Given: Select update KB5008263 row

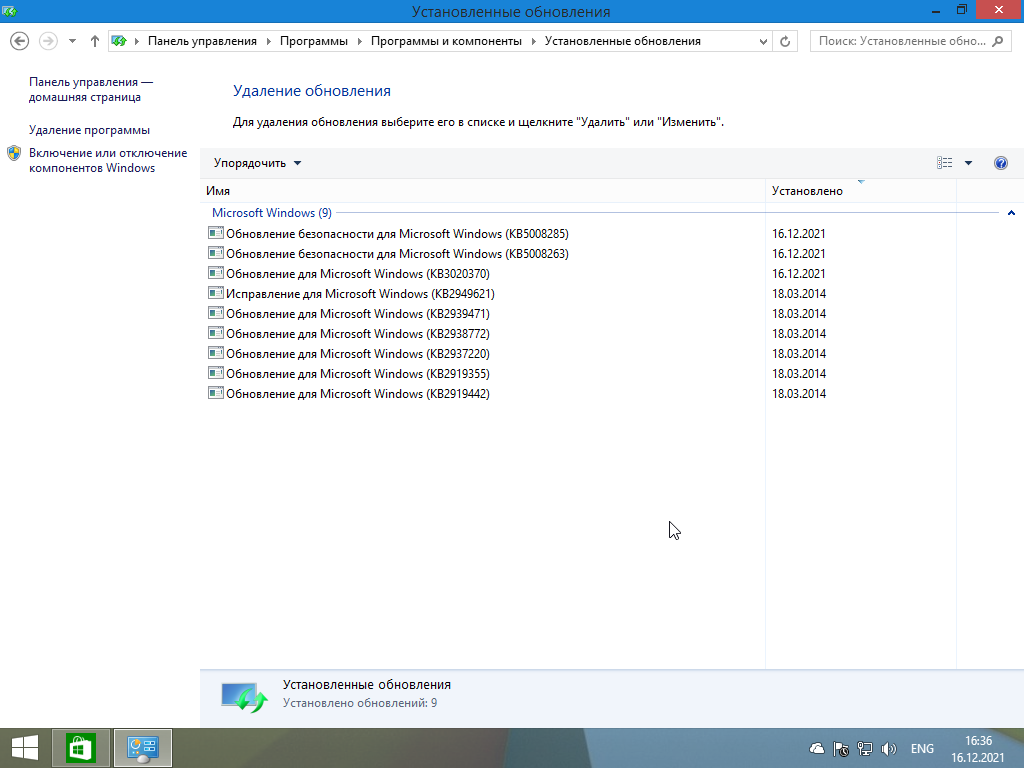Looking at the screenshot, I should pos(577,253).
